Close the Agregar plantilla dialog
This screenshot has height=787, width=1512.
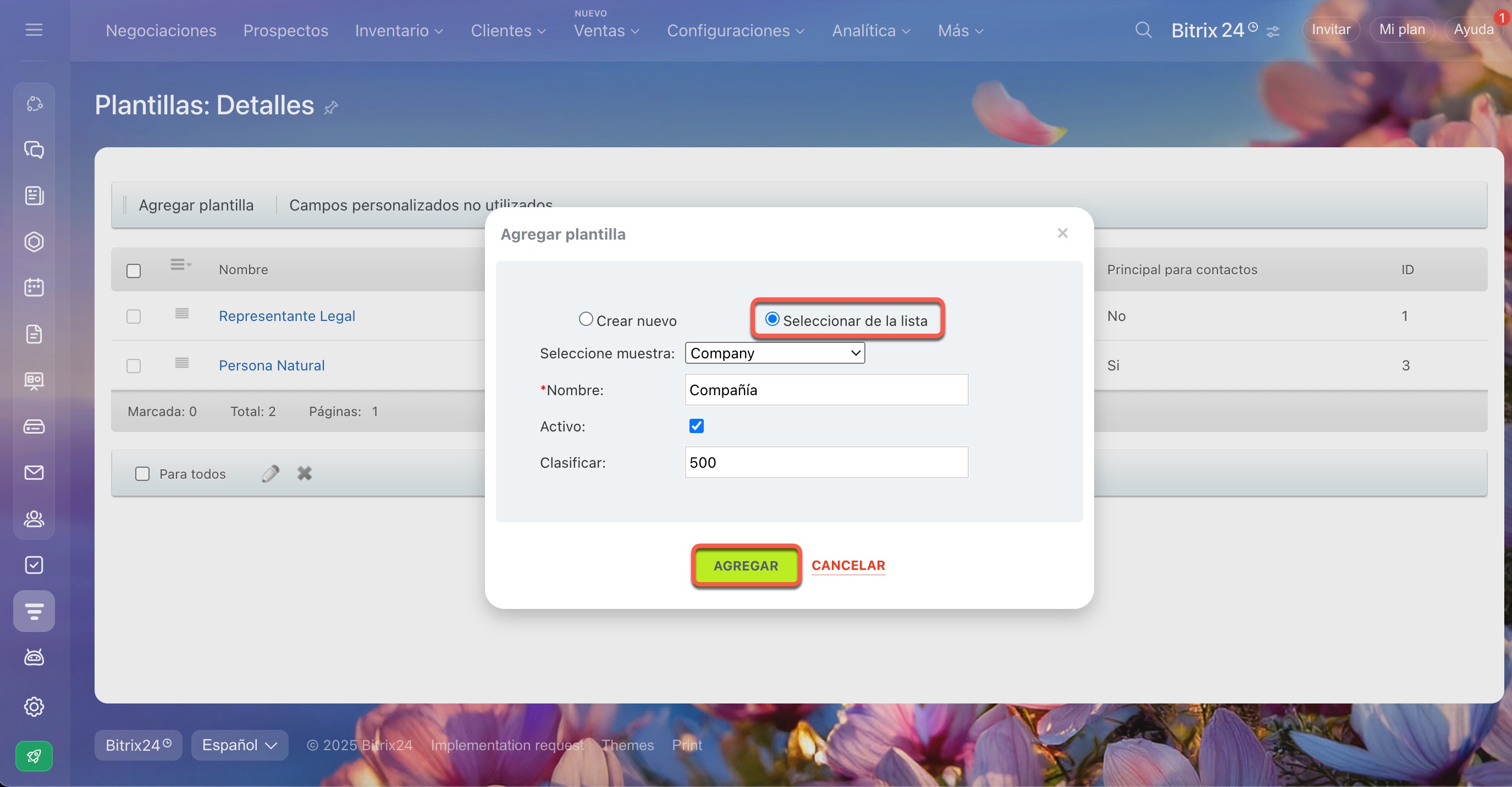tap(1062, 233)
